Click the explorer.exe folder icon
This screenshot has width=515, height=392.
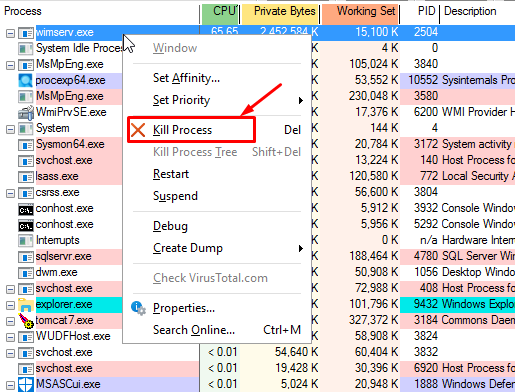(x=26, y=305)
